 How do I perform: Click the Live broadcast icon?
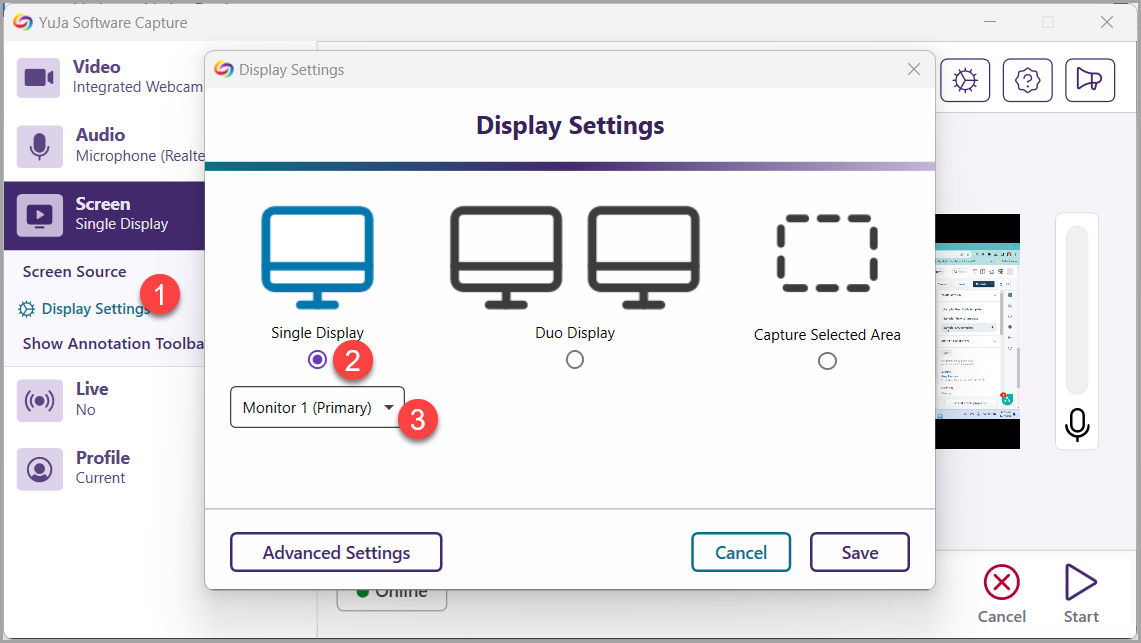pos(39,400)
